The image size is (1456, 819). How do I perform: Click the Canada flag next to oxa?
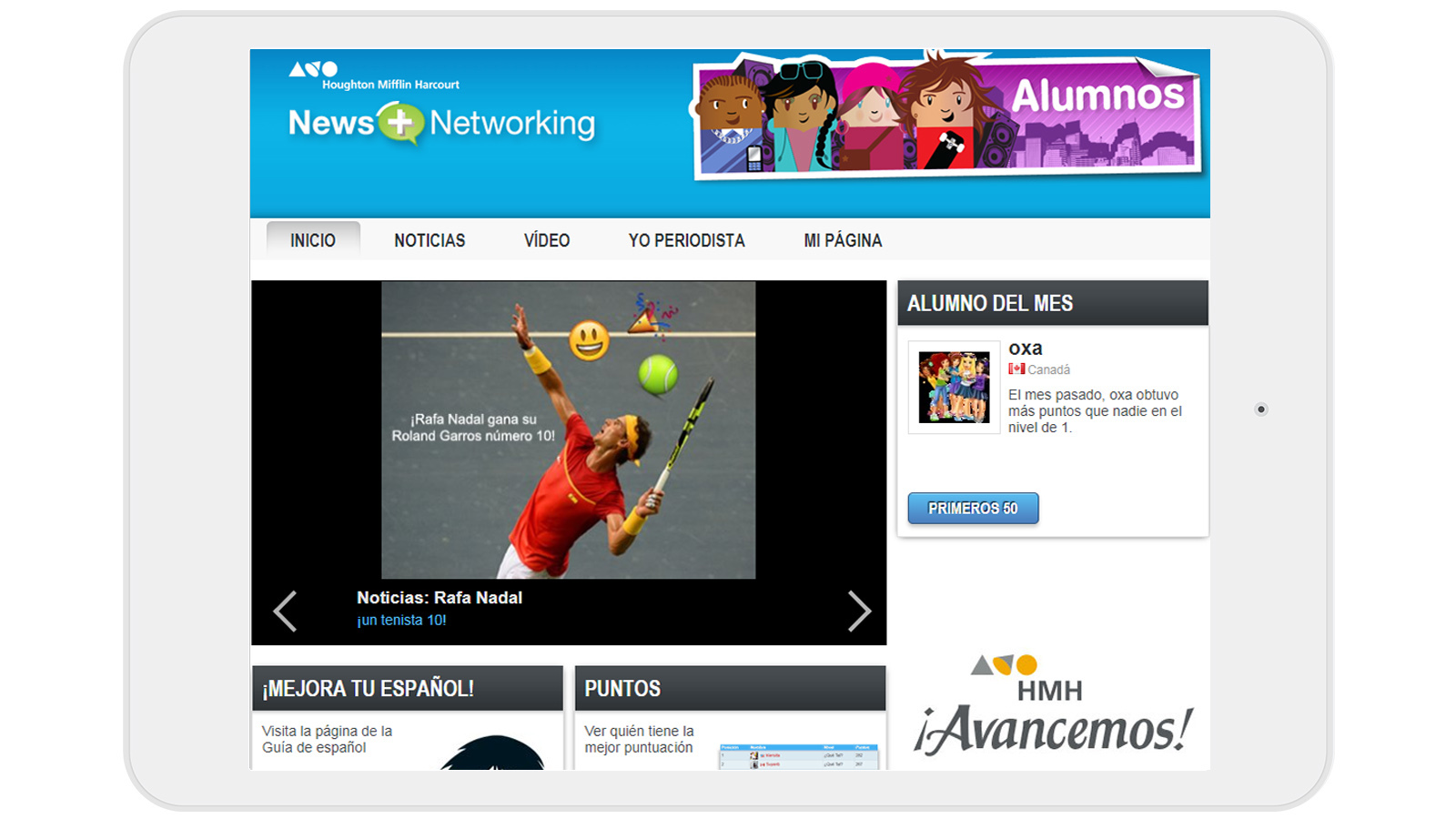point(1016,369)
